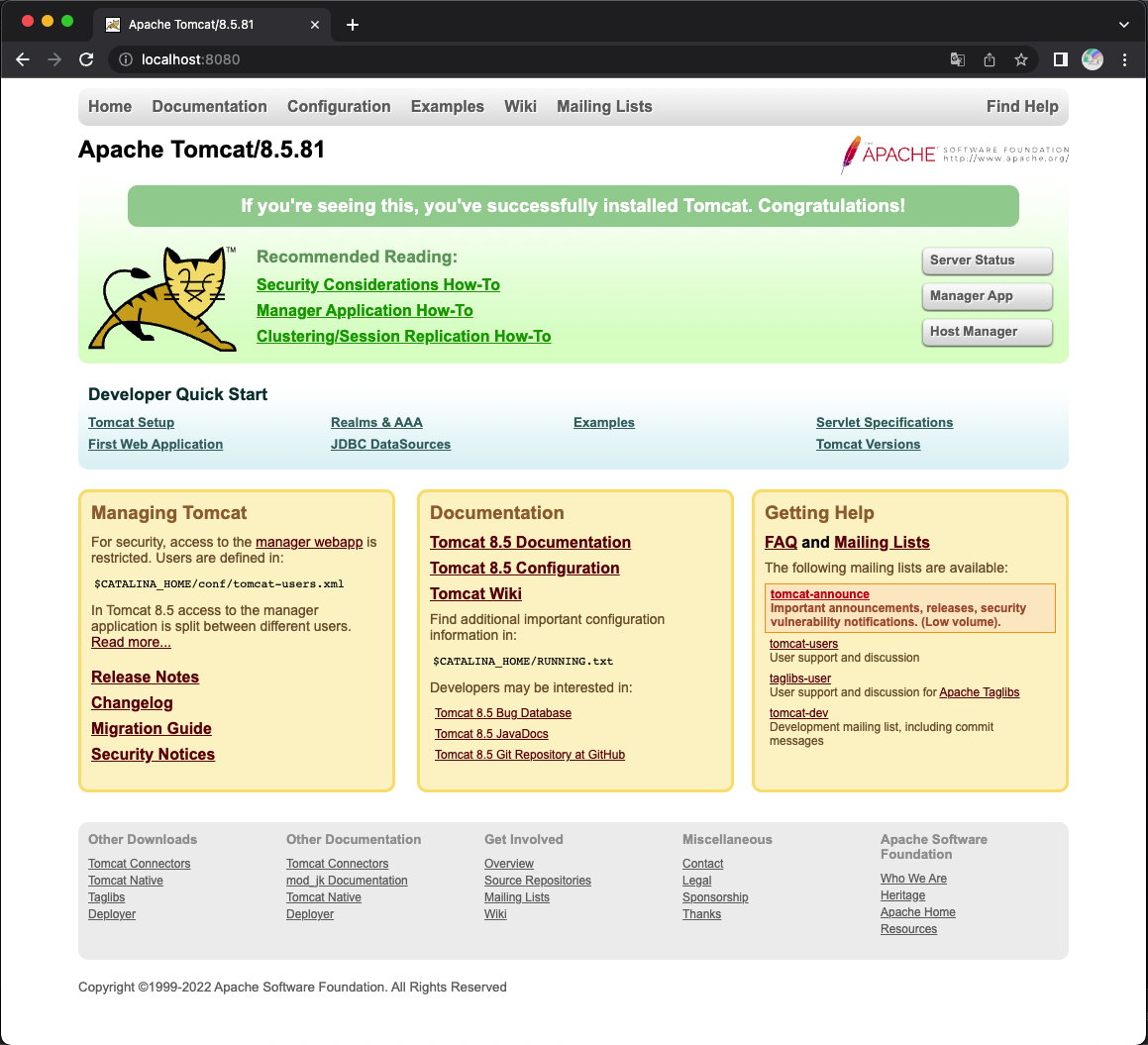Screen dimensions: 1148x1045
Task: Open Examples in the top nav
Action: point(448,106)
